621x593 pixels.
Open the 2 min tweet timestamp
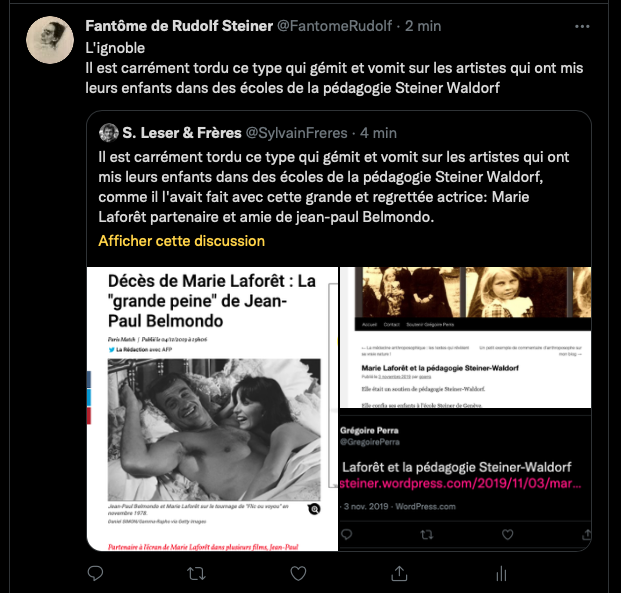pos(423,26)
